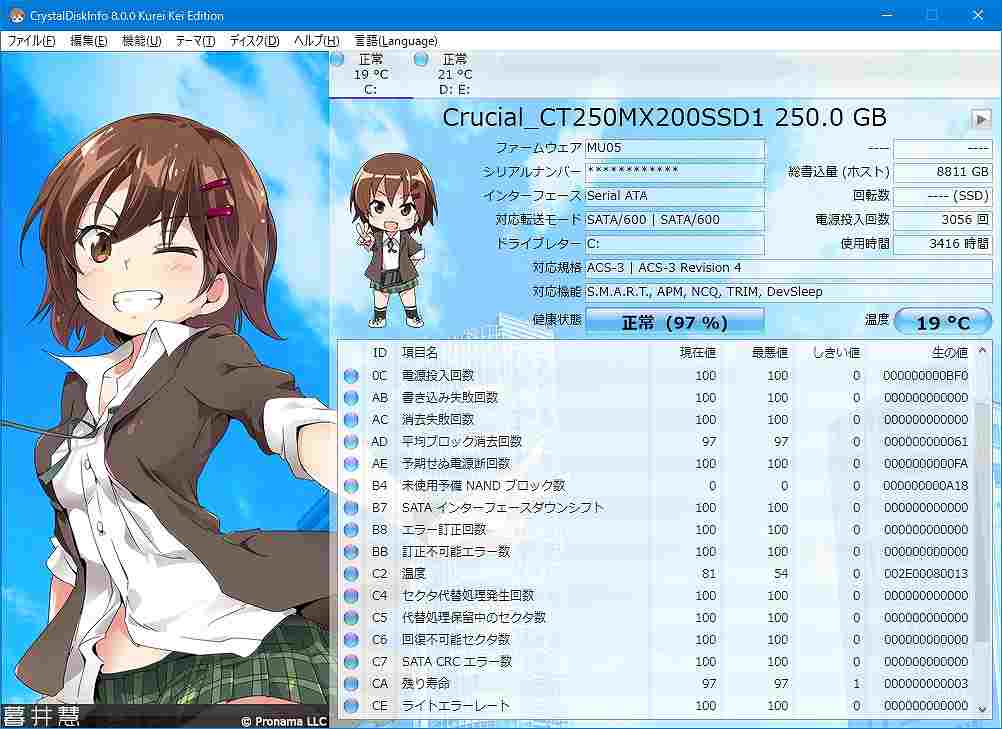Click the interface field Serial ATA
Viewport: 1002px width, 729px height.
pyautogui.click(x=675, y=196)
